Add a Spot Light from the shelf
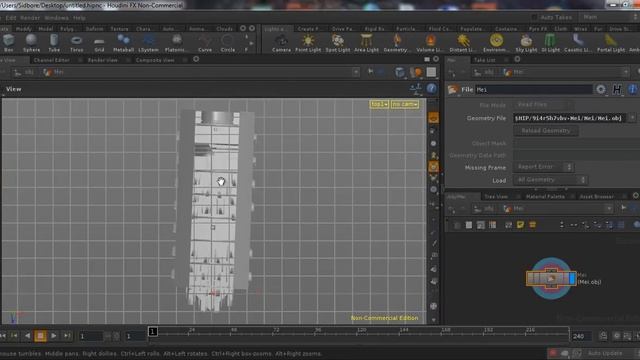The width and height of the screenshot is (640, 360). pyautogui.click(x=338, y=43)
